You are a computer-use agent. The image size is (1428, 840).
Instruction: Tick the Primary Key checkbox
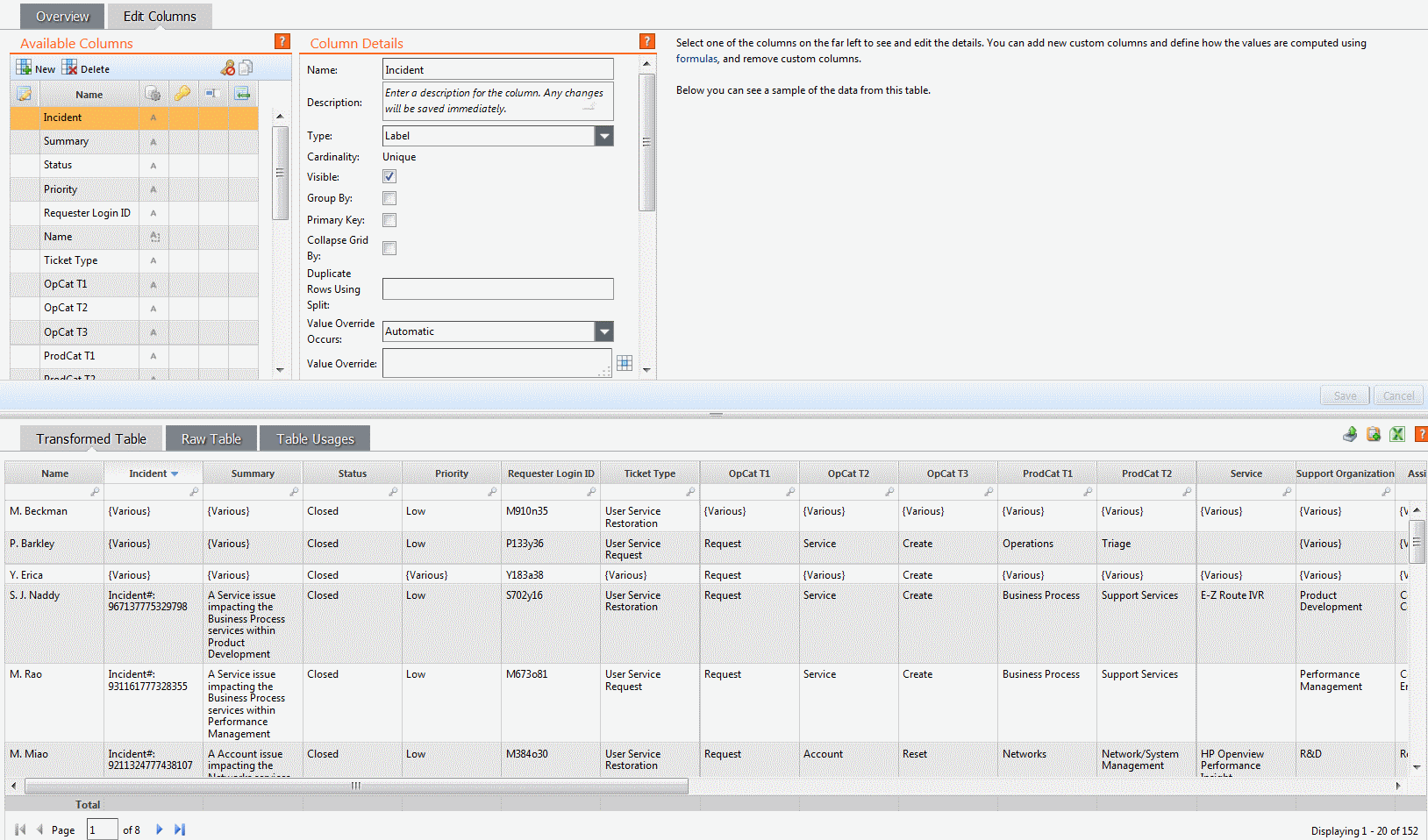(389, 220)
